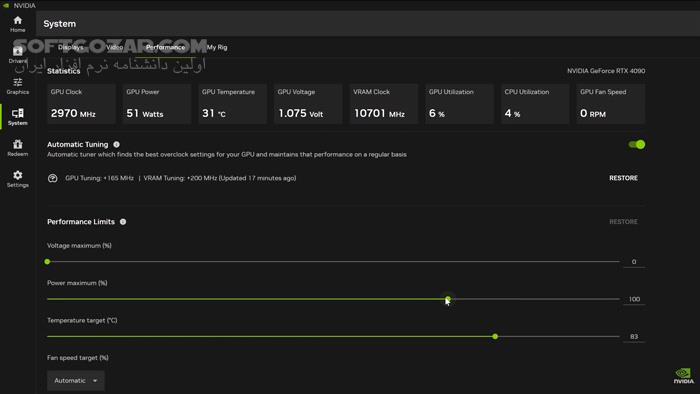Open the Redeem section
The width and height of the screenshot is (700, 394).
(x=17, y=148)
